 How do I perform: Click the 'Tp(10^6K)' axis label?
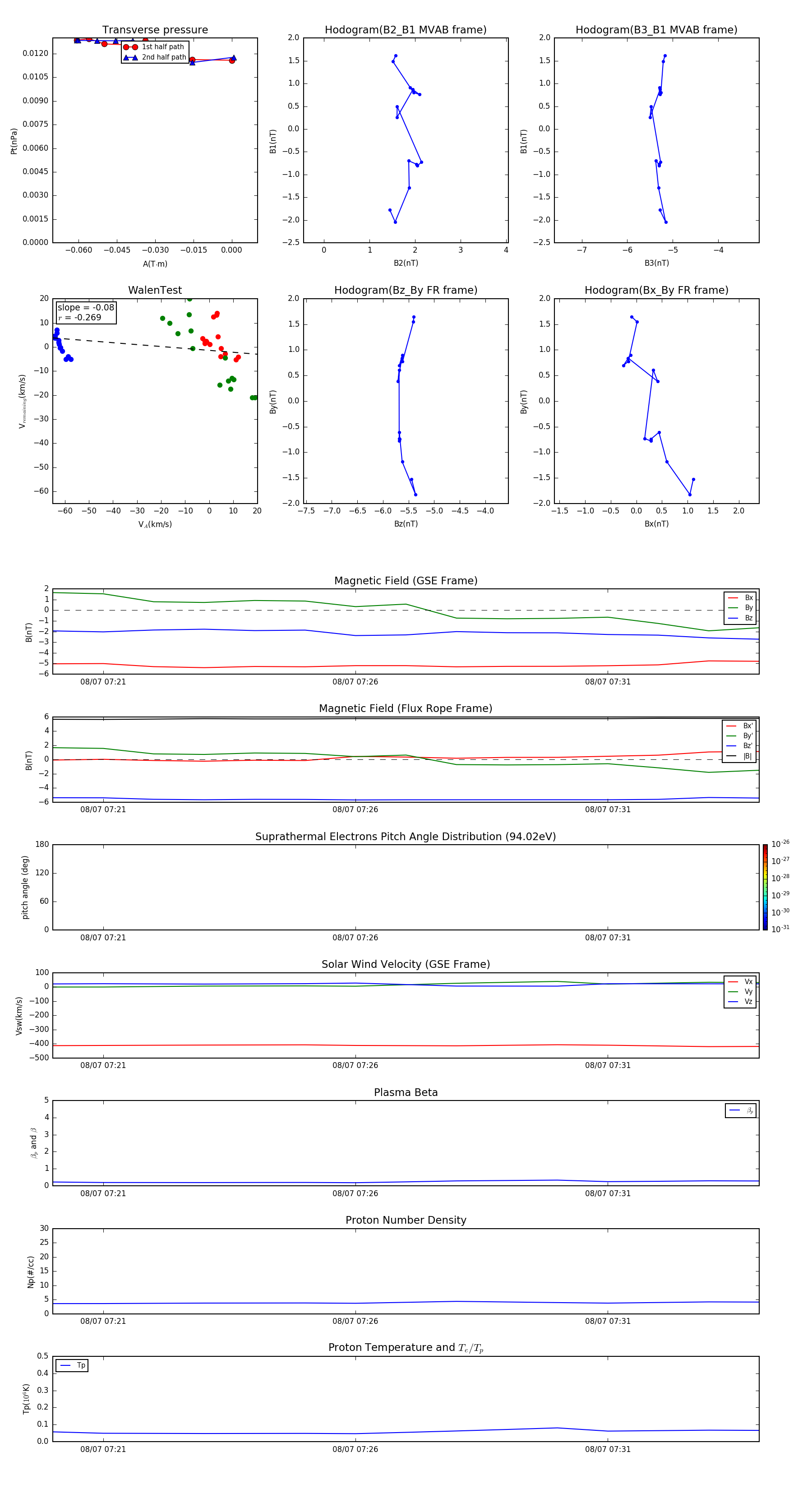[x=26, y=1399]
